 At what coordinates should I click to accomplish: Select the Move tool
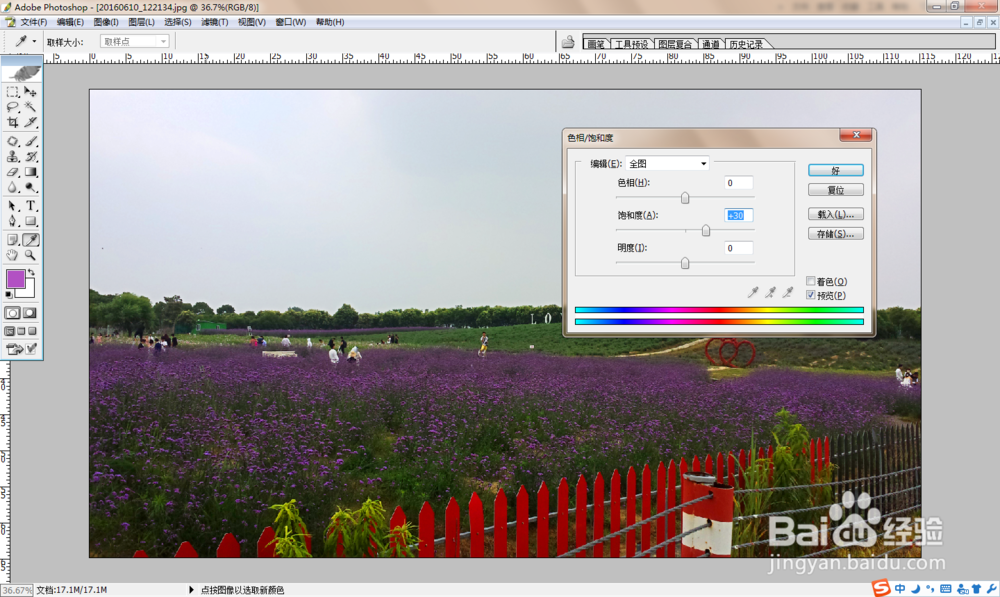31,92
